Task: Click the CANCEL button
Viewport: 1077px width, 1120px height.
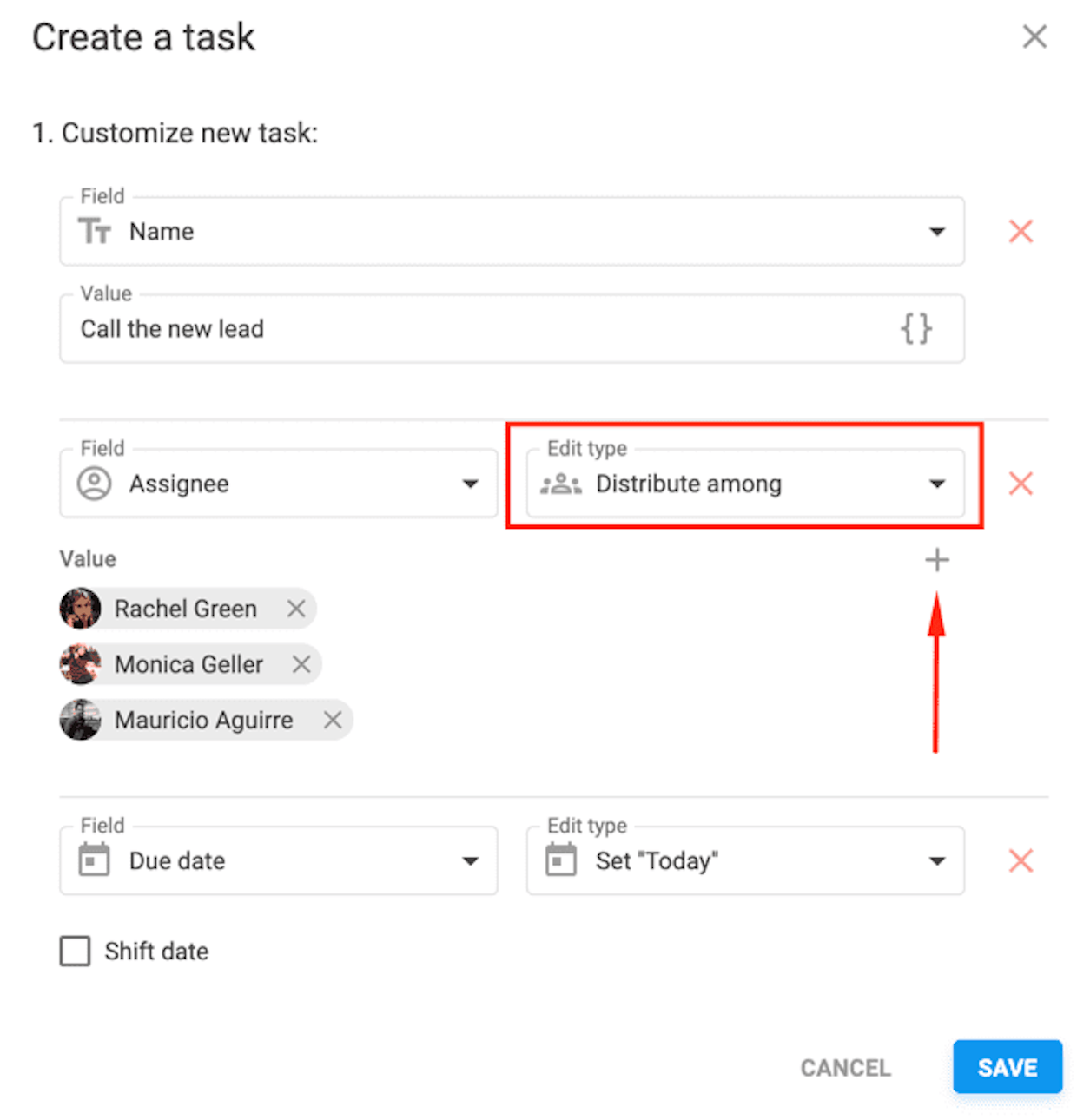Action: click(845, 1068)
